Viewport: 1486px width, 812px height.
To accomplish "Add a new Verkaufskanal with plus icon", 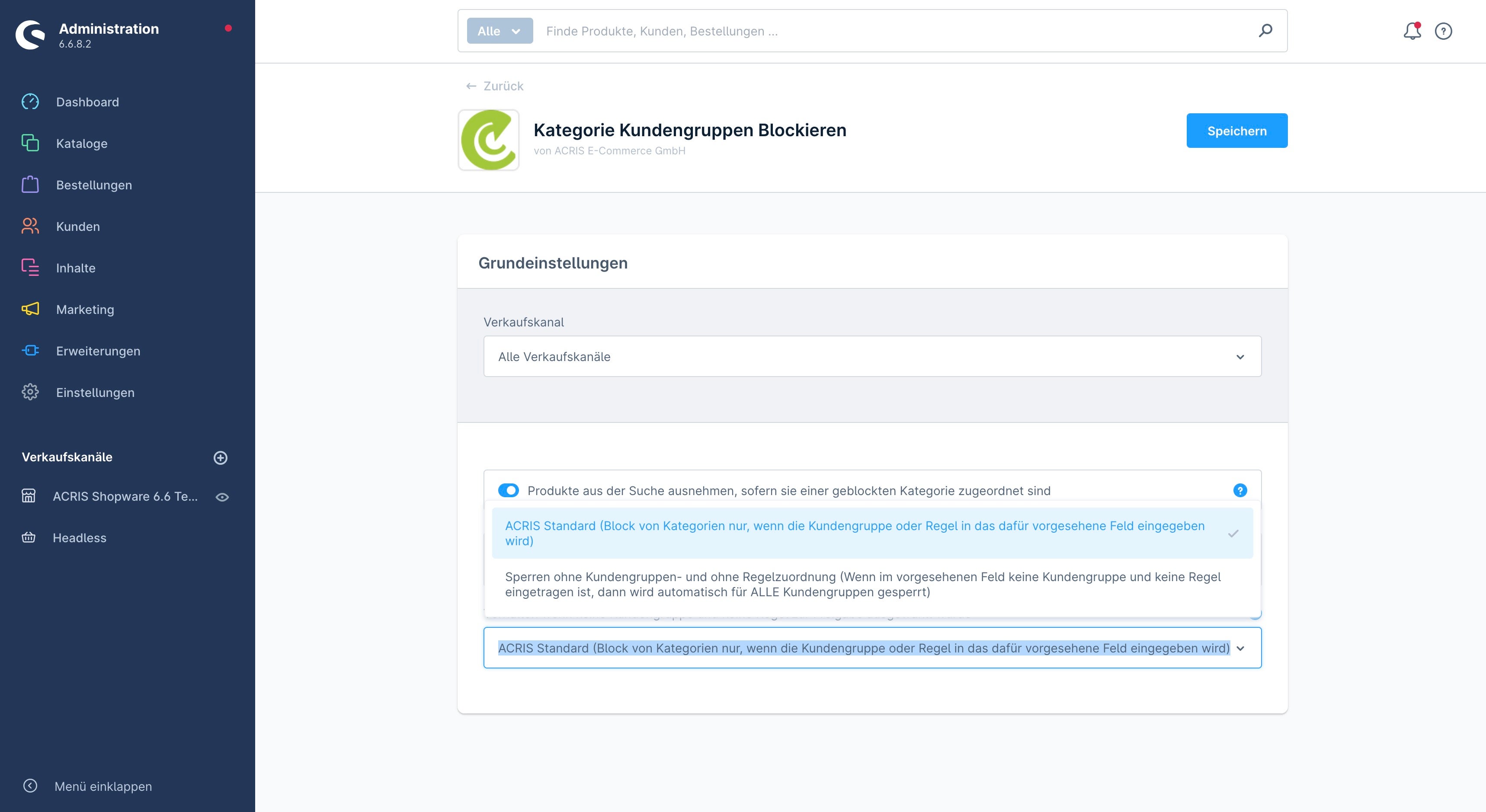I will click(221, 458).
